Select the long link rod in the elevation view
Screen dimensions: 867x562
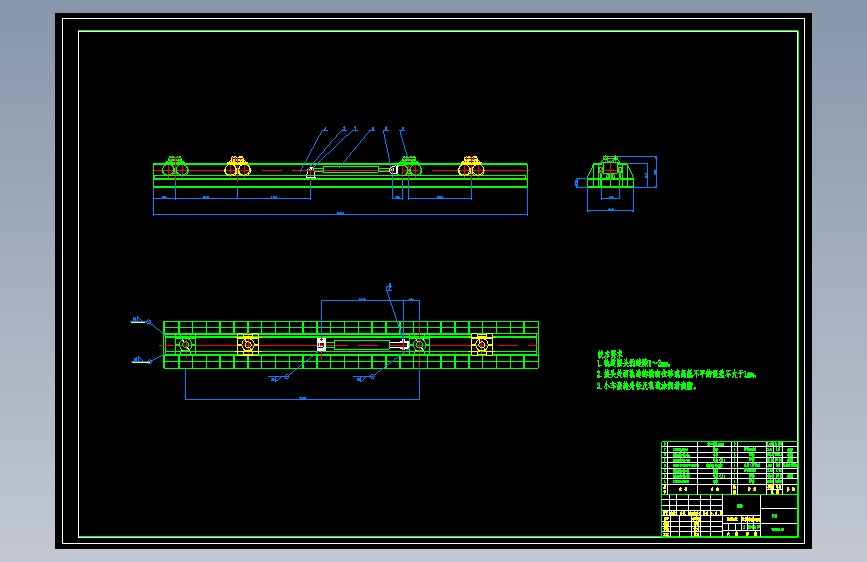click(x=351, y=169)
